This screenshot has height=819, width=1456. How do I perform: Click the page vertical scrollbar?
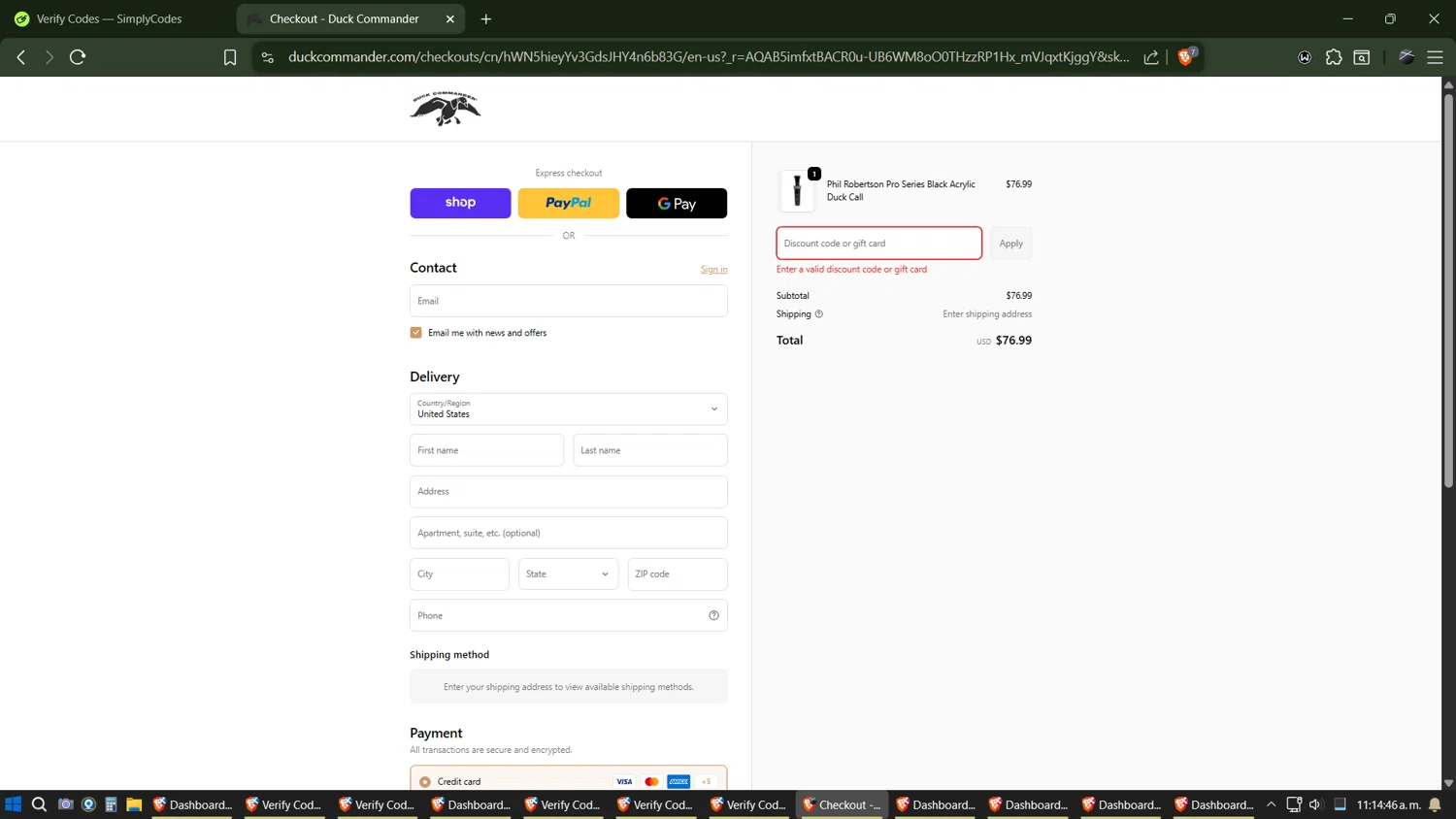coord(1448,291)
